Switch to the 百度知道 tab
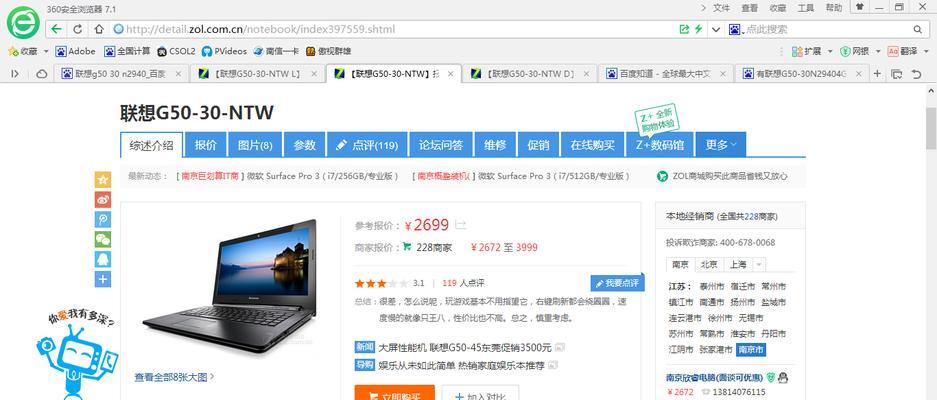 click(x=666, y=74)
